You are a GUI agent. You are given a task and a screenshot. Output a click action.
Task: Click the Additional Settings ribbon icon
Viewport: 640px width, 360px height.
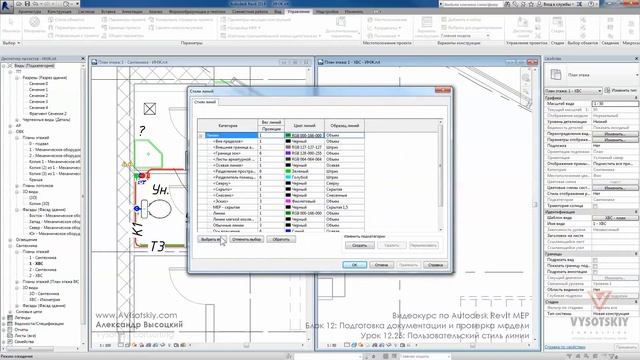point(341,21)
